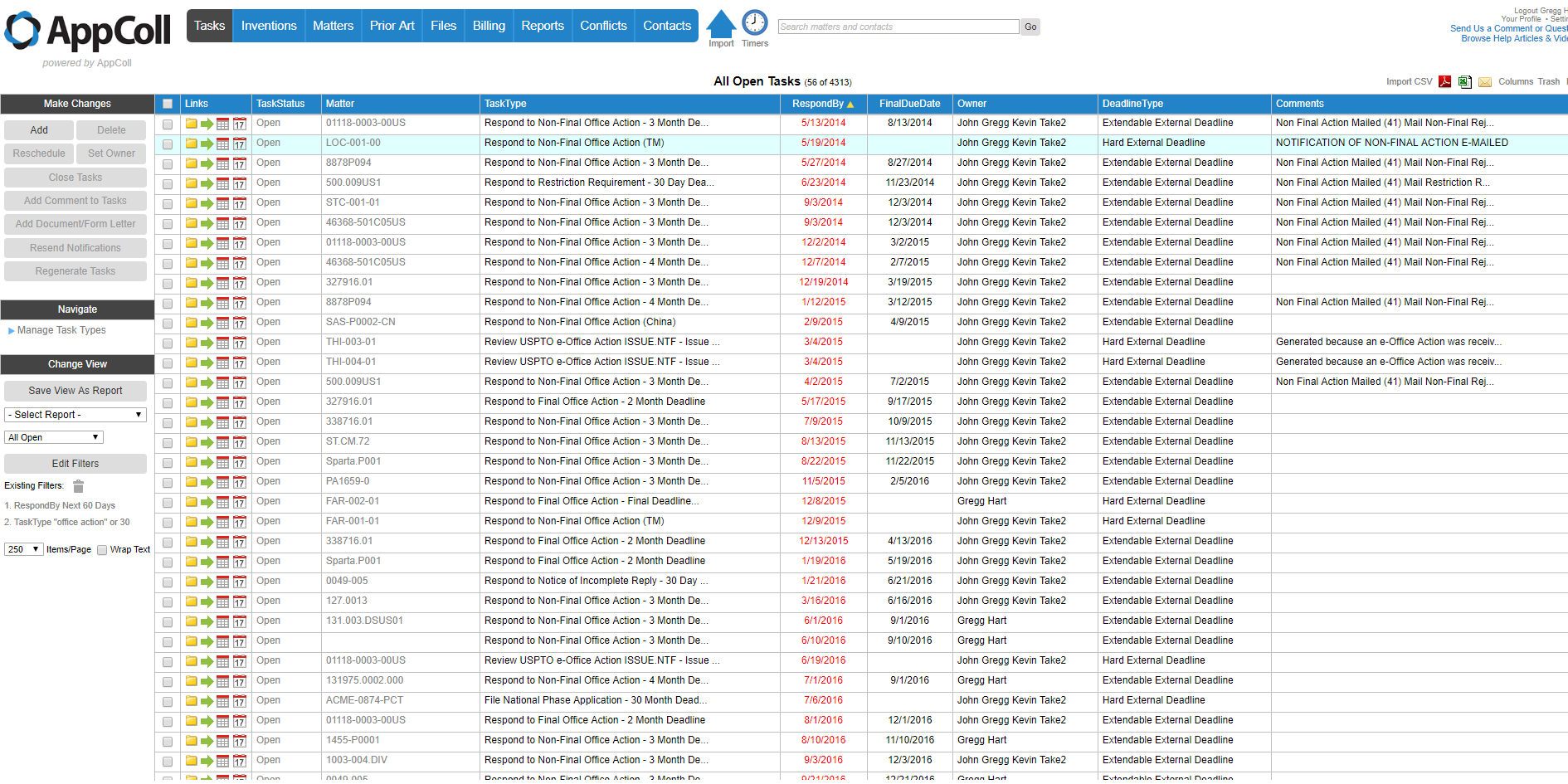Open the Timers clock icon
Image resolution: width=1568 pixels, height=784 pixels.
[754, 23]
